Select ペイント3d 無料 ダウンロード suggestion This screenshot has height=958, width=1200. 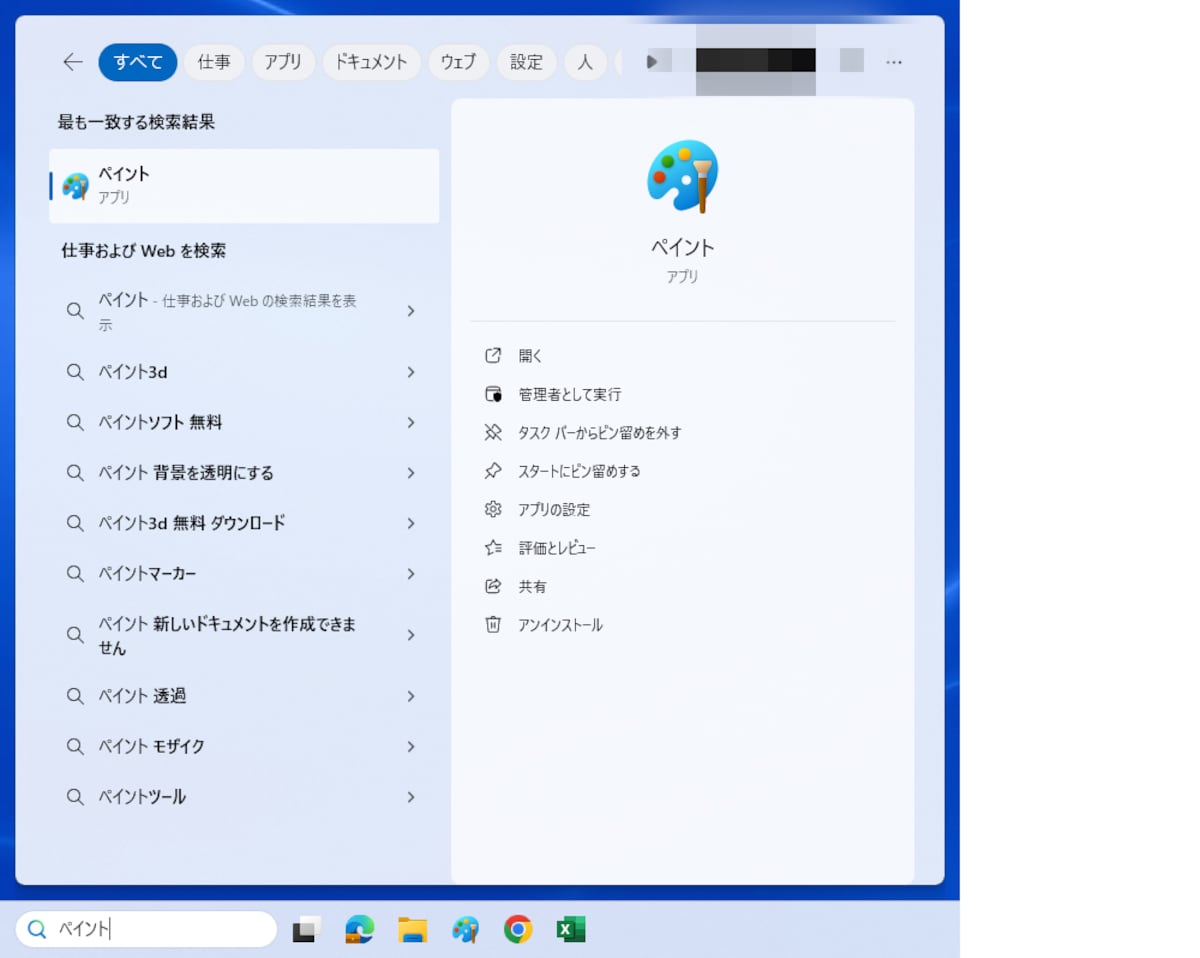tap(244, 523)
